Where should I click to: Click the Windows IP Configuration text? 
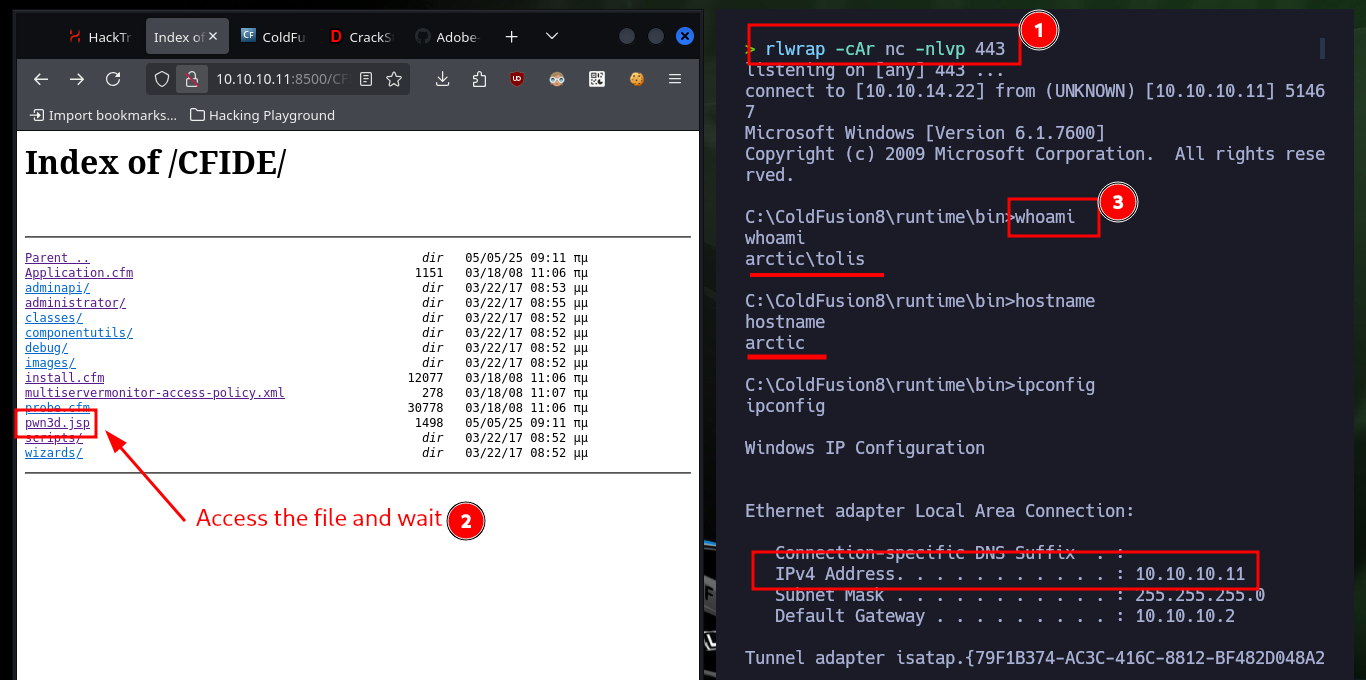[x=865, y=448]
